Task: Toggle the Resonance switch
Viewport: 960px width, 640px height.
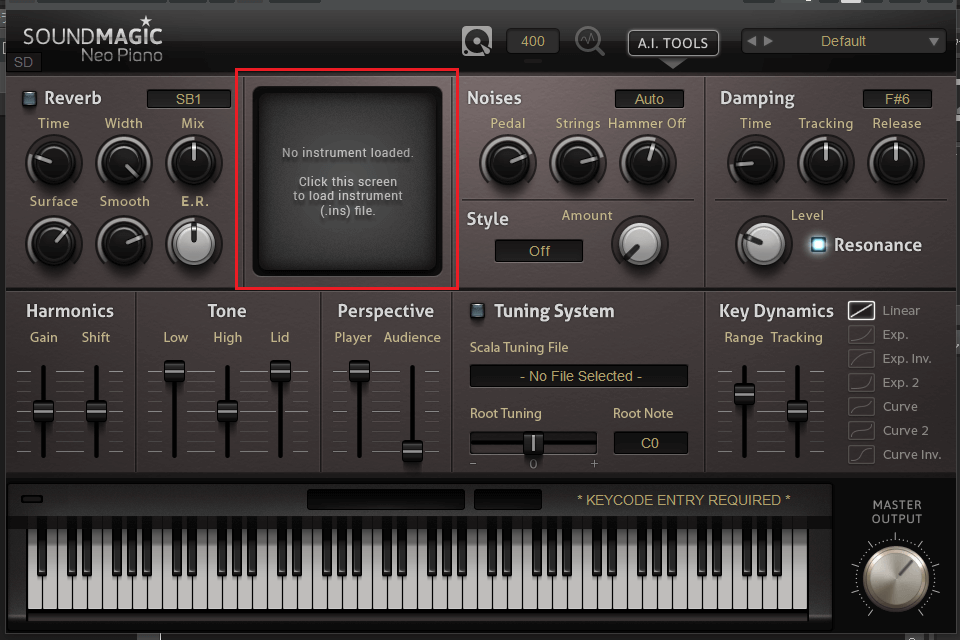Action: tap(818, 244)
